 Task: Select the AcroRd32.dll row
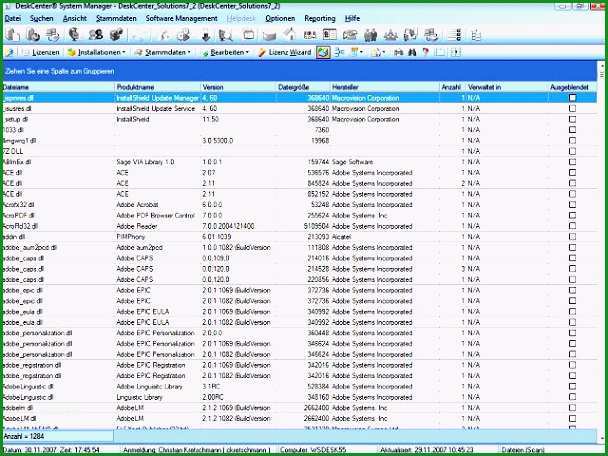[x=299, y=226]
